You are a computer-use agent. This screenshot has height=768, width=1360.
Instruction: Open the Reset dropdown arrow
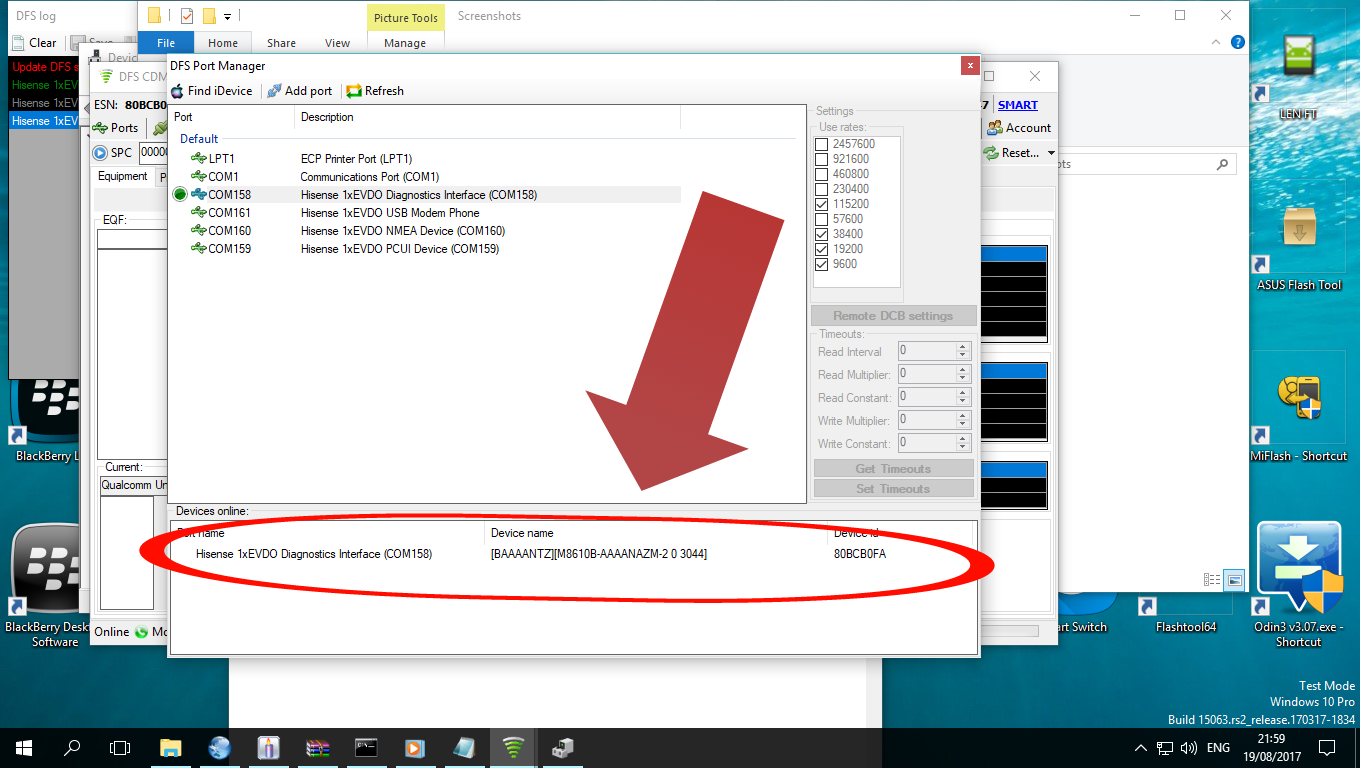1050,153
